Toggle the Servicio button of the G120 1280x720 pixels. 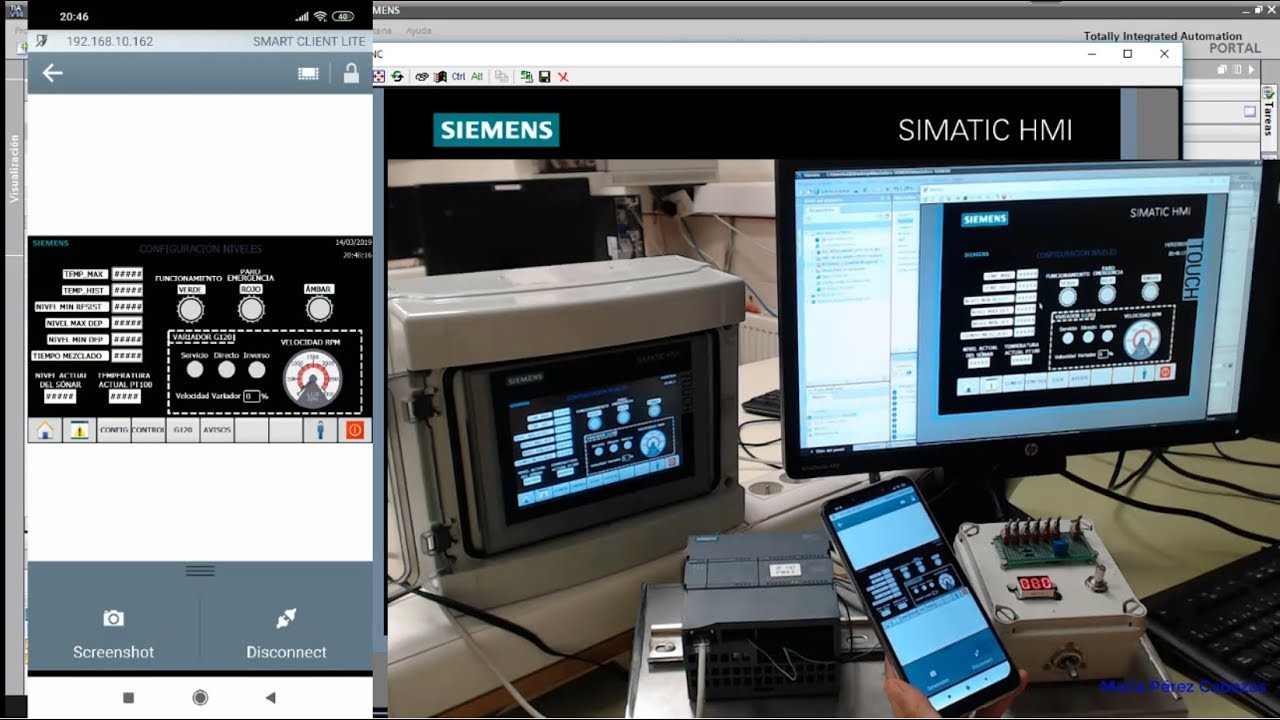tap(195, 370)
